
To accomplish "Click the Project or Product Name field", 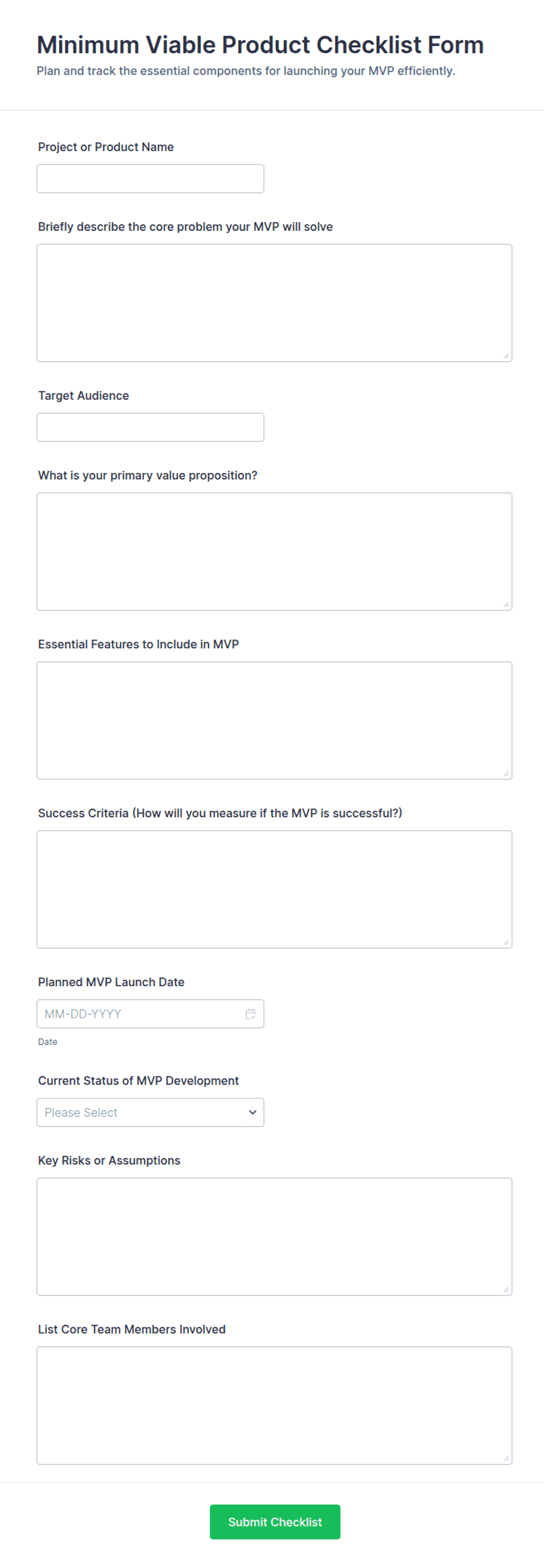I will (x=150, y=178).
